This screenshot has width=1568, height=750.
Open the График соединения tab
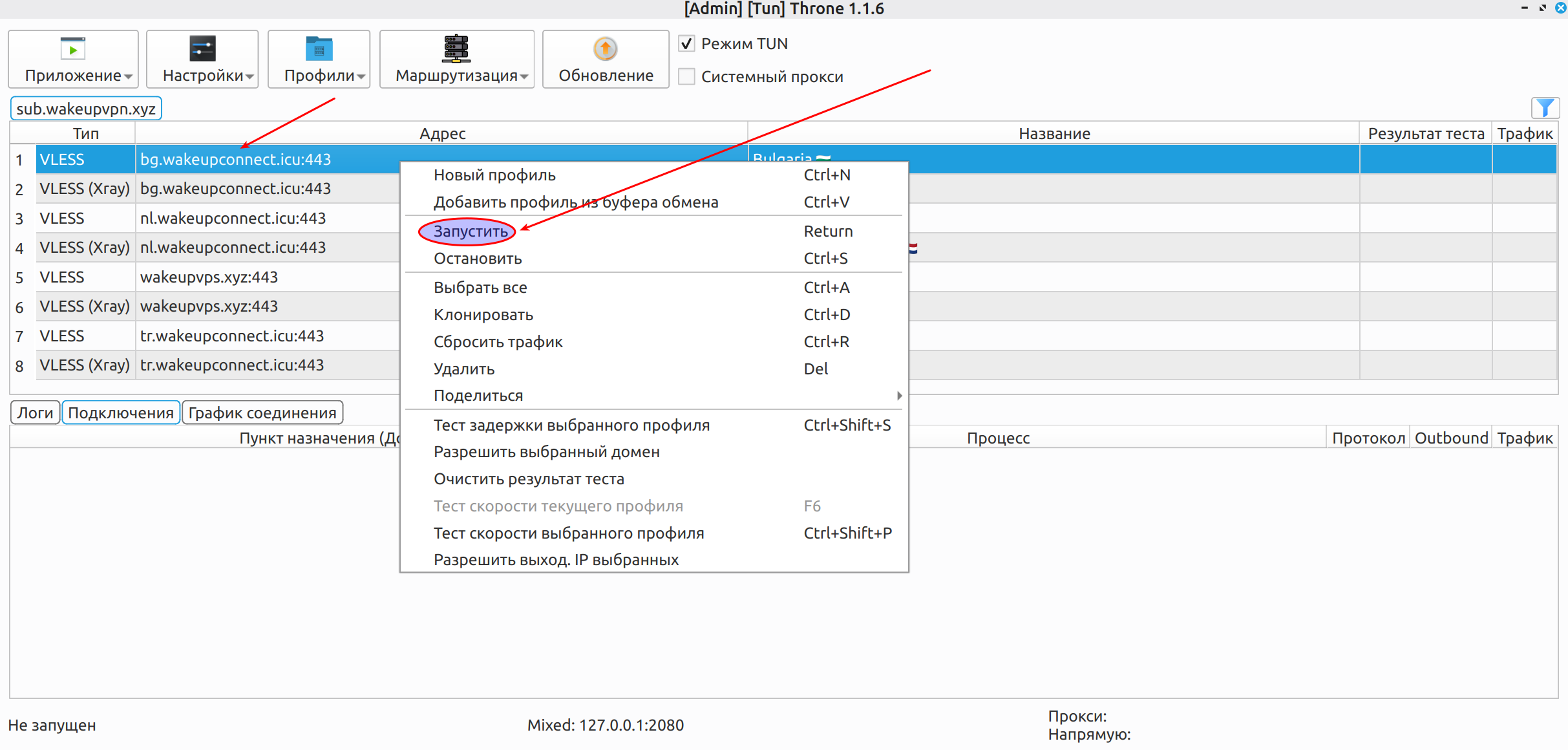pos(262,412)
